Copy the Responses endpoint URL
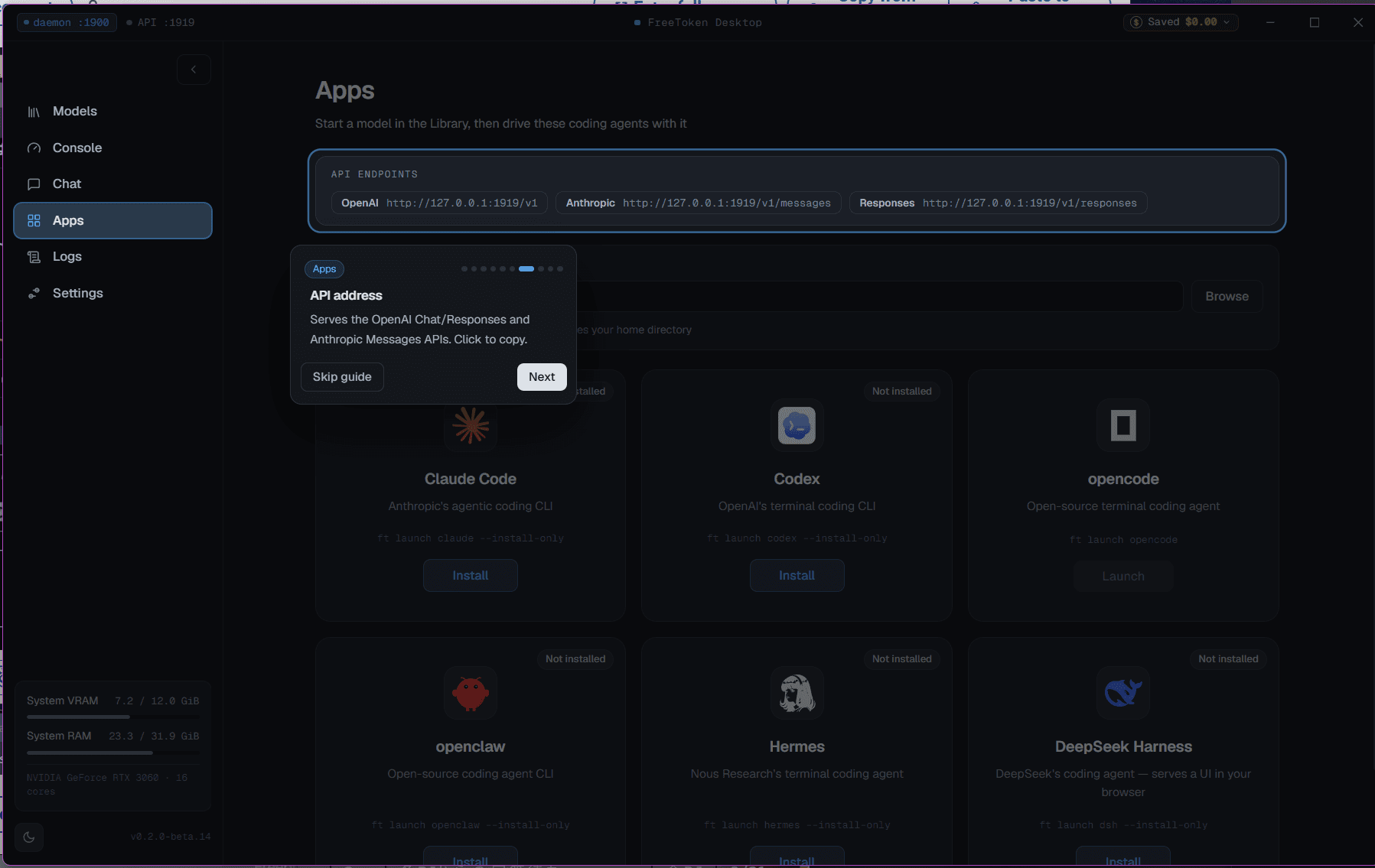The height and width of the screenshot is (868, 1375). click(x=998, y=203)
